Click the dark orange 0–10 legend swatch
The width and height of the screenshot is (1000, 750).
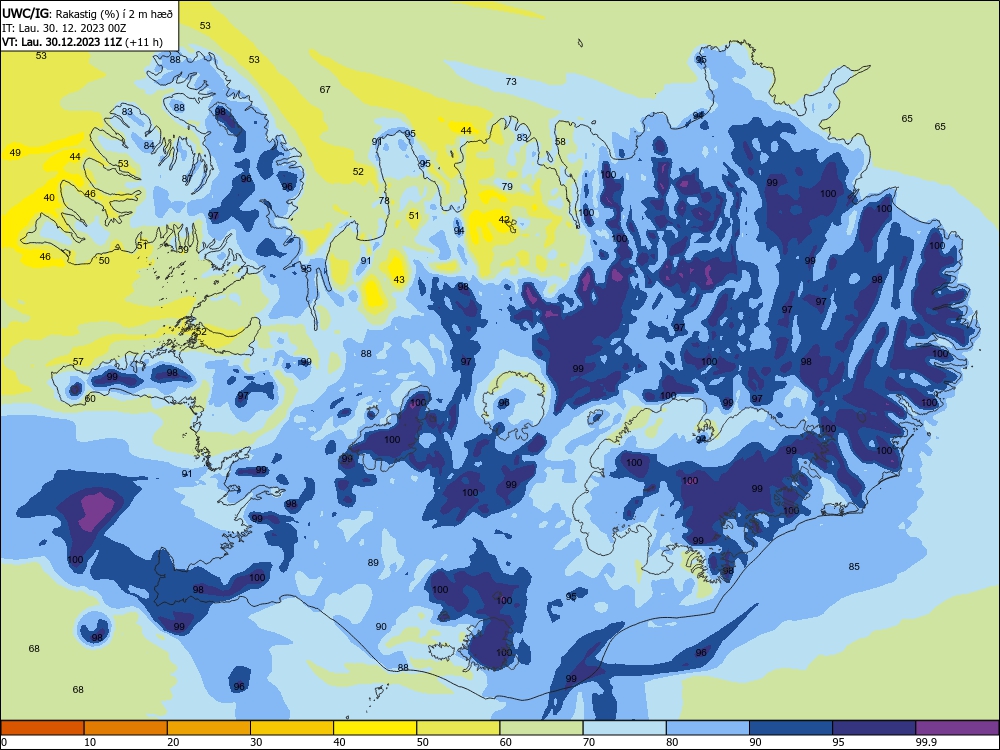(42, 728)
